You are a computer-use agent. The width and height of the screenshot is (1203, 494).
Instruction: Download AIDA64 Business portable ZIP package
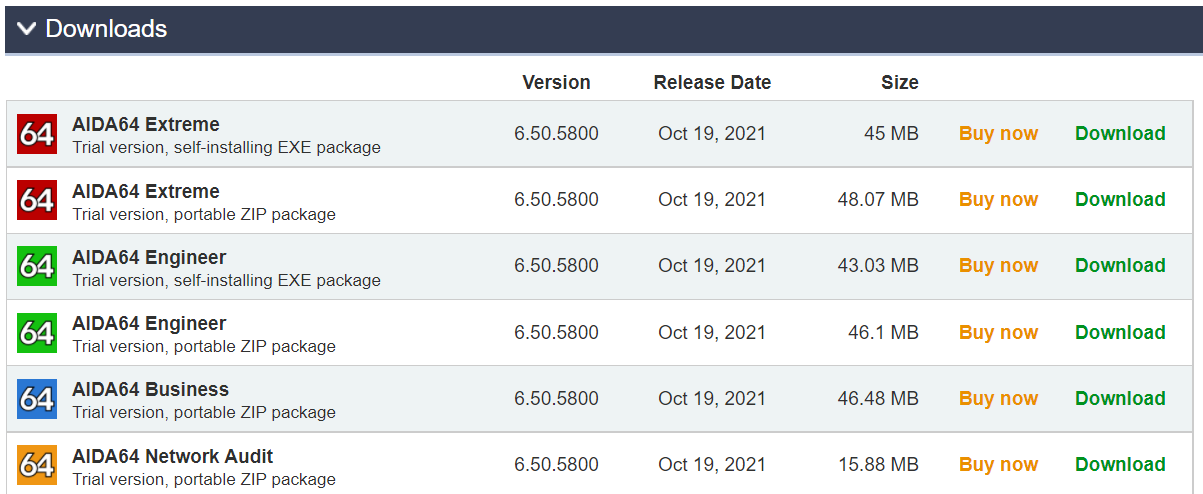click(1120, 398)
